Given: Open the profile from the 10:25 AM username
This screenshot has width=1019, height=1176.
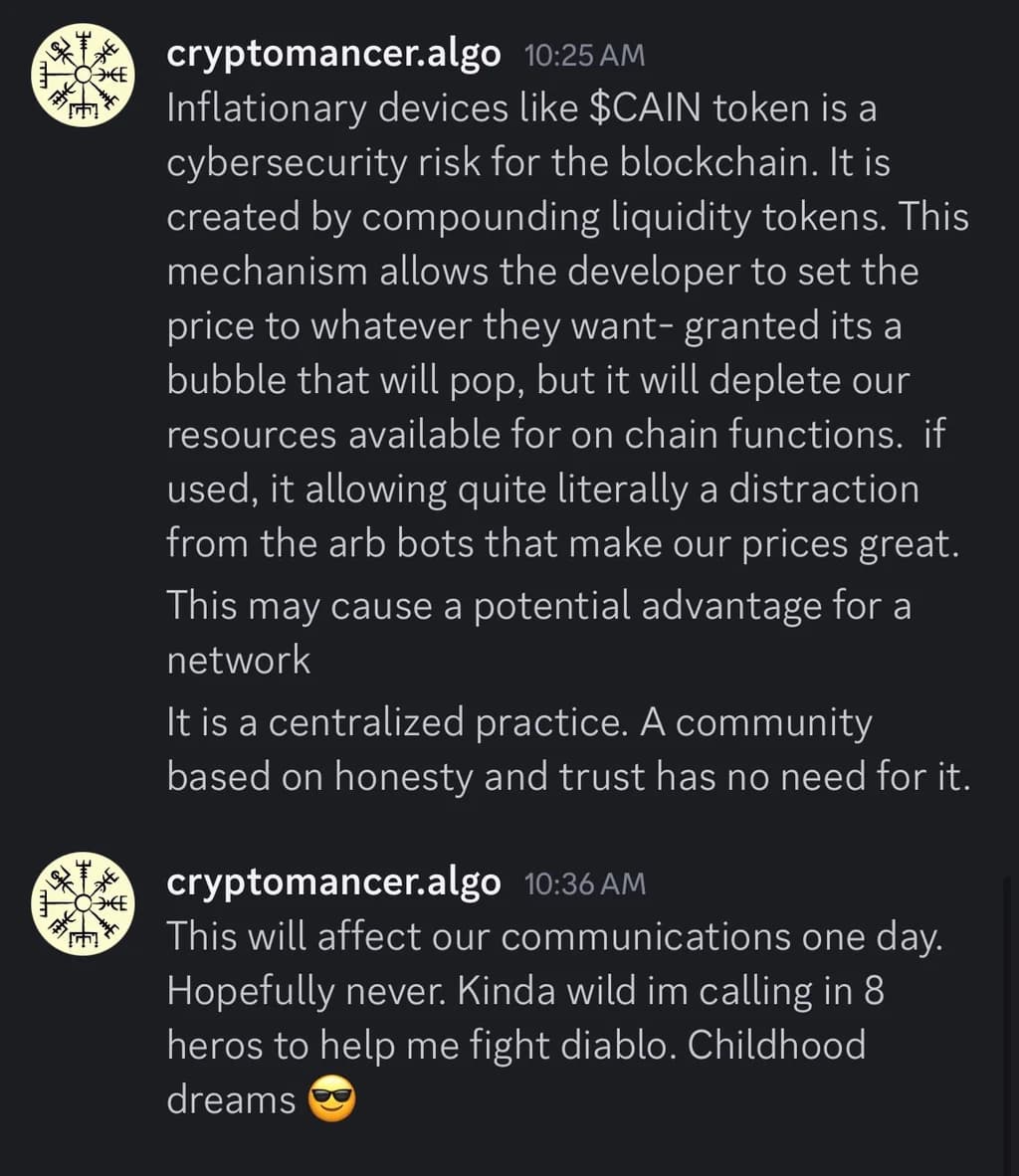Looking at the screenshot, I should [x=333, y=55].
